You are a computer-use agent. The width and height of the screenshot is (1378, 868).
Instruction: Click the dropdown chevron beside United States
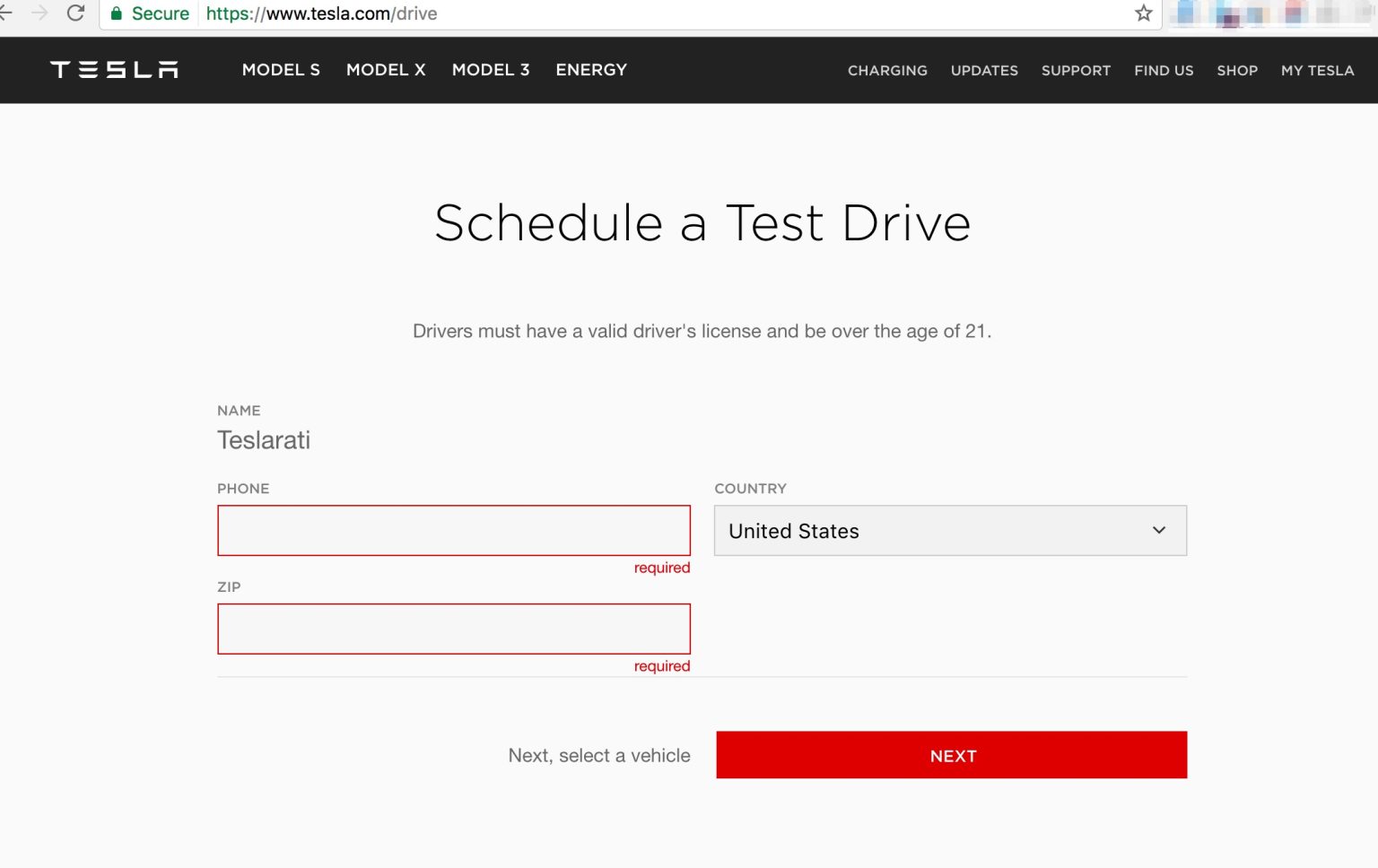click(1158, 531)
